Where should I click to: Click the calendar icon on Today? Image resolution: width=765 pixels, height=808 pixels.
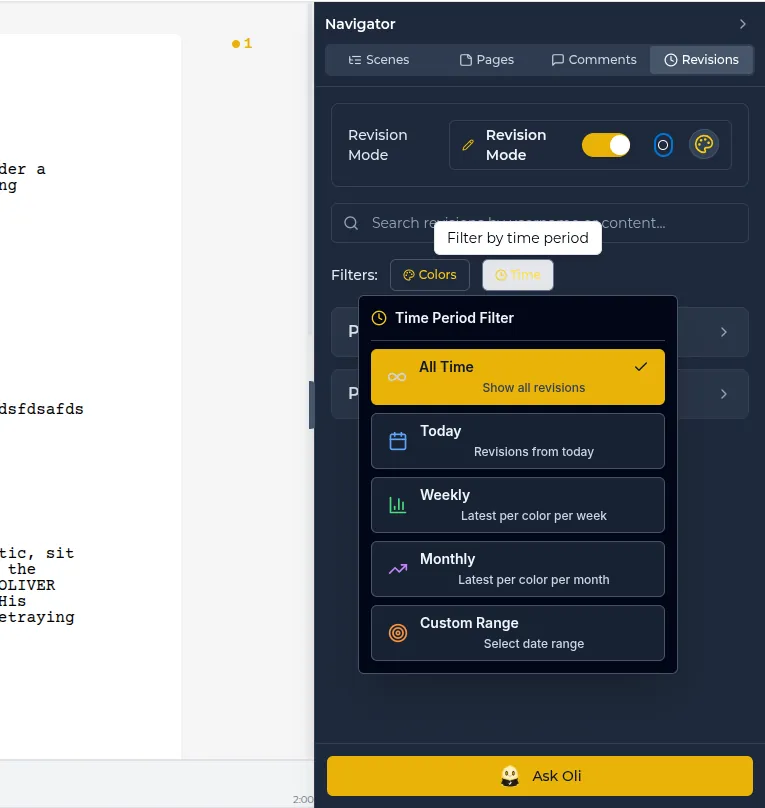click(398, 441)
